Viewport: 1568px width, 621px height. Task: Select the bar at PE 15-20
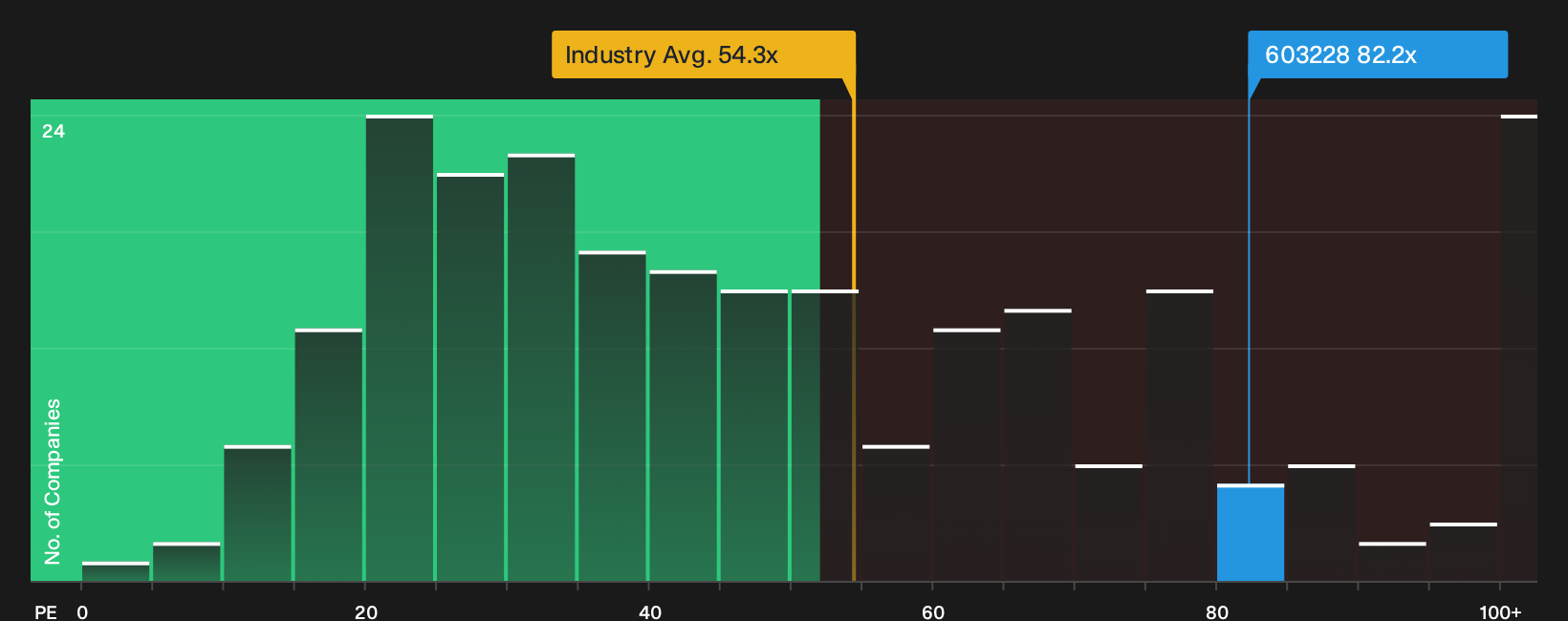329,455
